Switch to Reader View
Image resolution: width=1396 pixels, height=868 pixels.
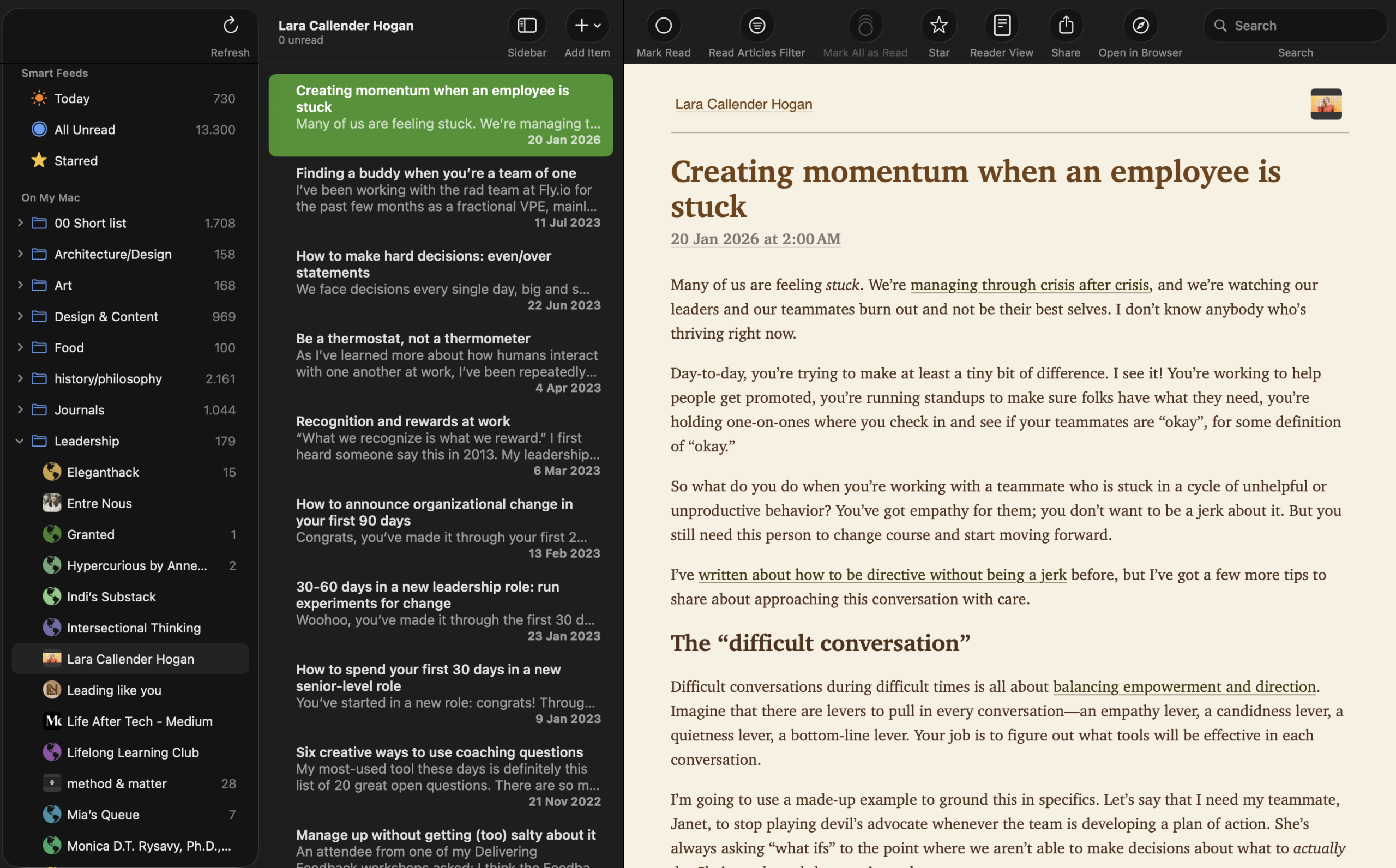point(1001,25)
